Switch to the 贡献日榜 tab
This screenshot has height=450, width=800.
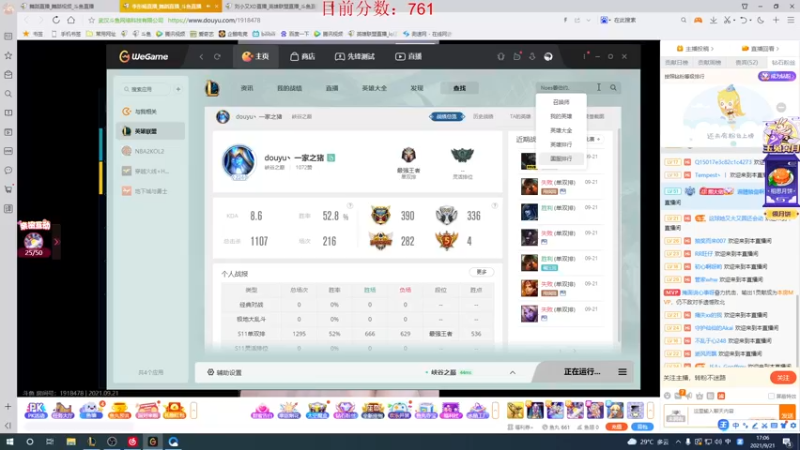[677, 62]
